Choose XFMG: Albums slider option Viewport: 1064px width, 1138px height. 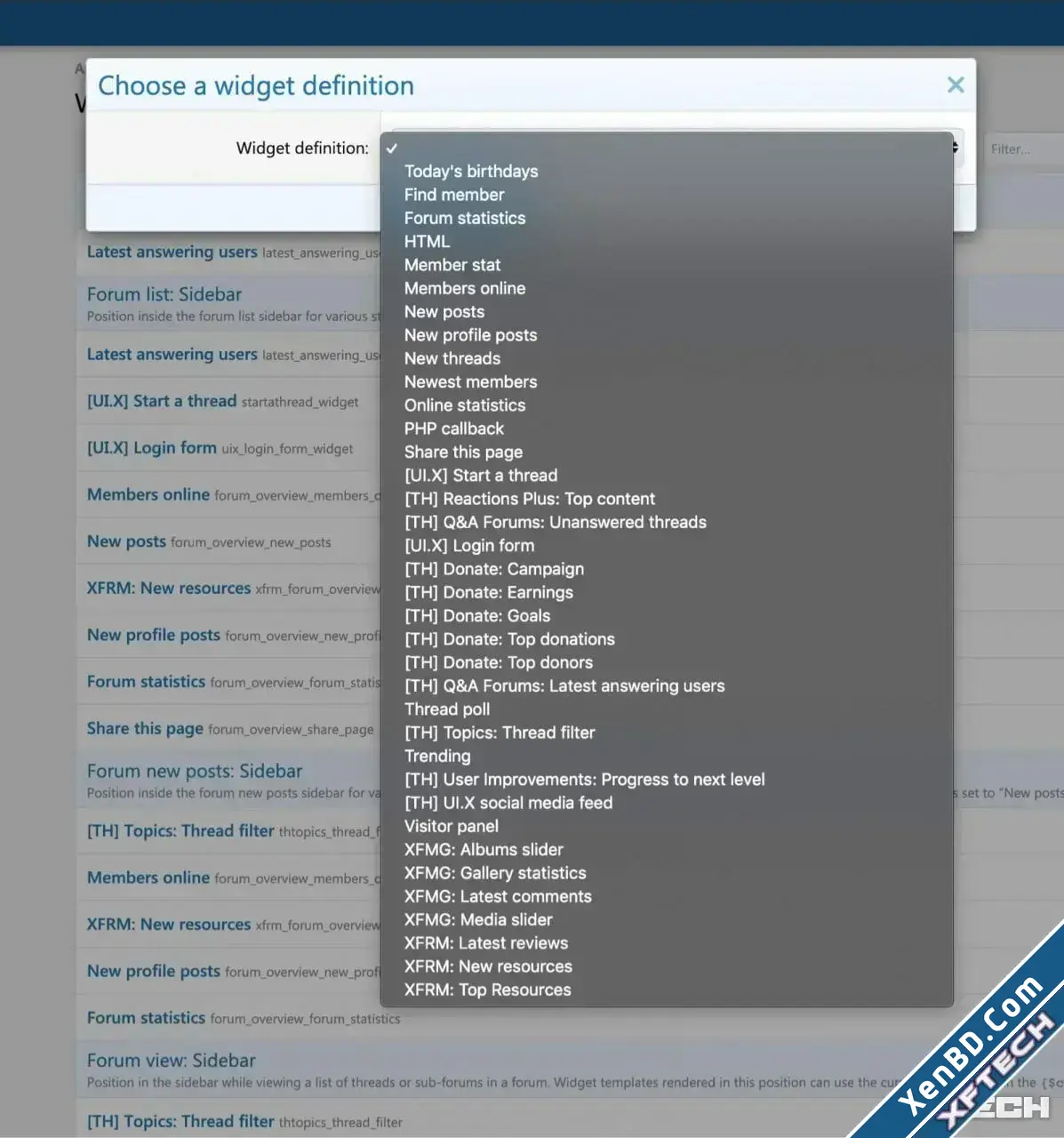point(667,850)
